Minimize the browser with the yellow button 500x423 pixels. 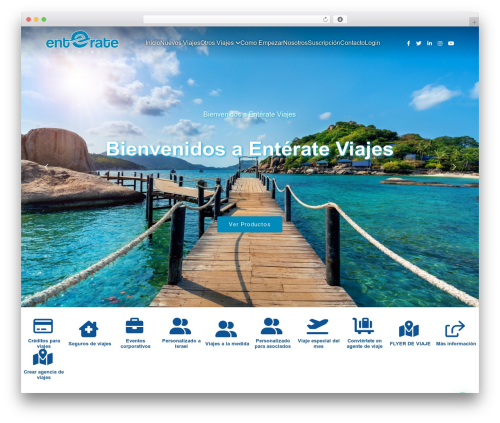[36, 19]
